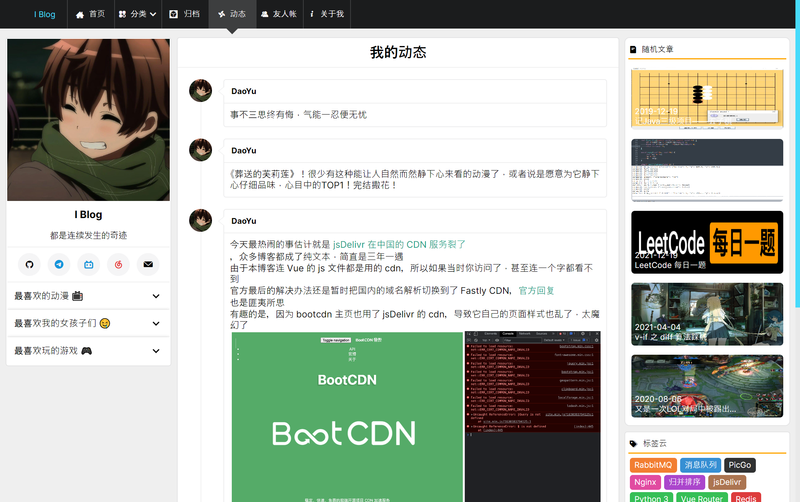800x502 pixels.
Task: Open LeetCode 每日一题 article thumbnail
Action: [x=707, y=242]
